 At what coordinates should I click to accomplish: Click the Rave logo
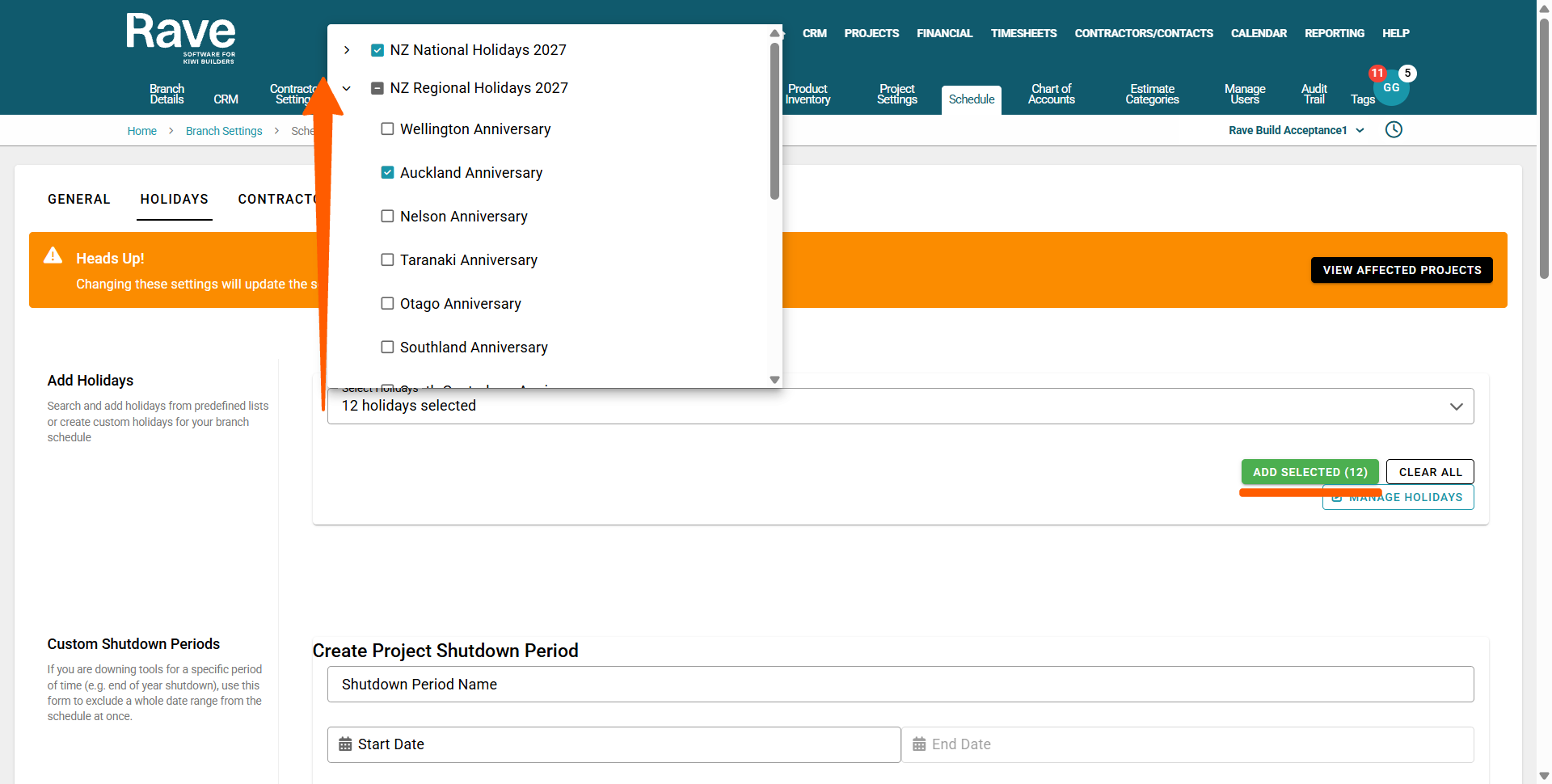pyautogui.click(x=180, y=37)
